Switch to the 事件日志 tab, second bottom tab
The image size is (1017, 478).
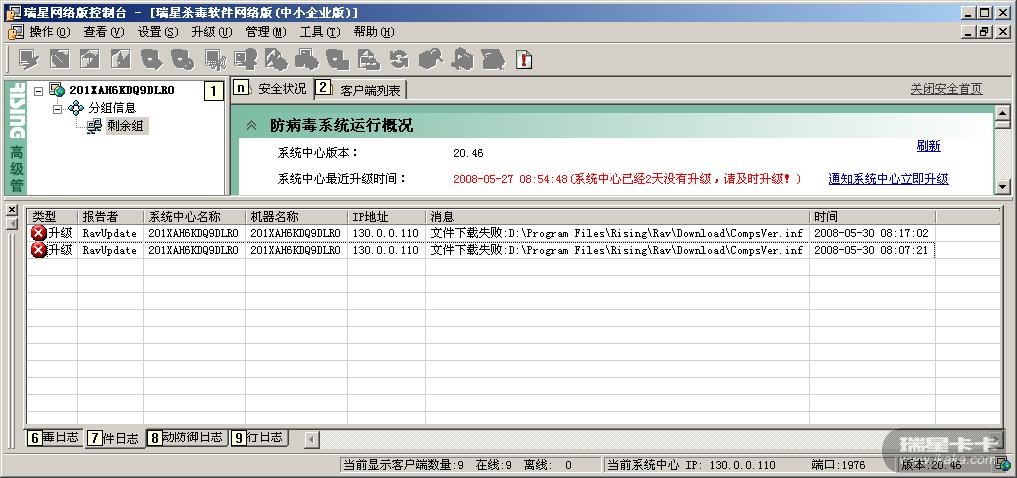(x=114, y=438)
